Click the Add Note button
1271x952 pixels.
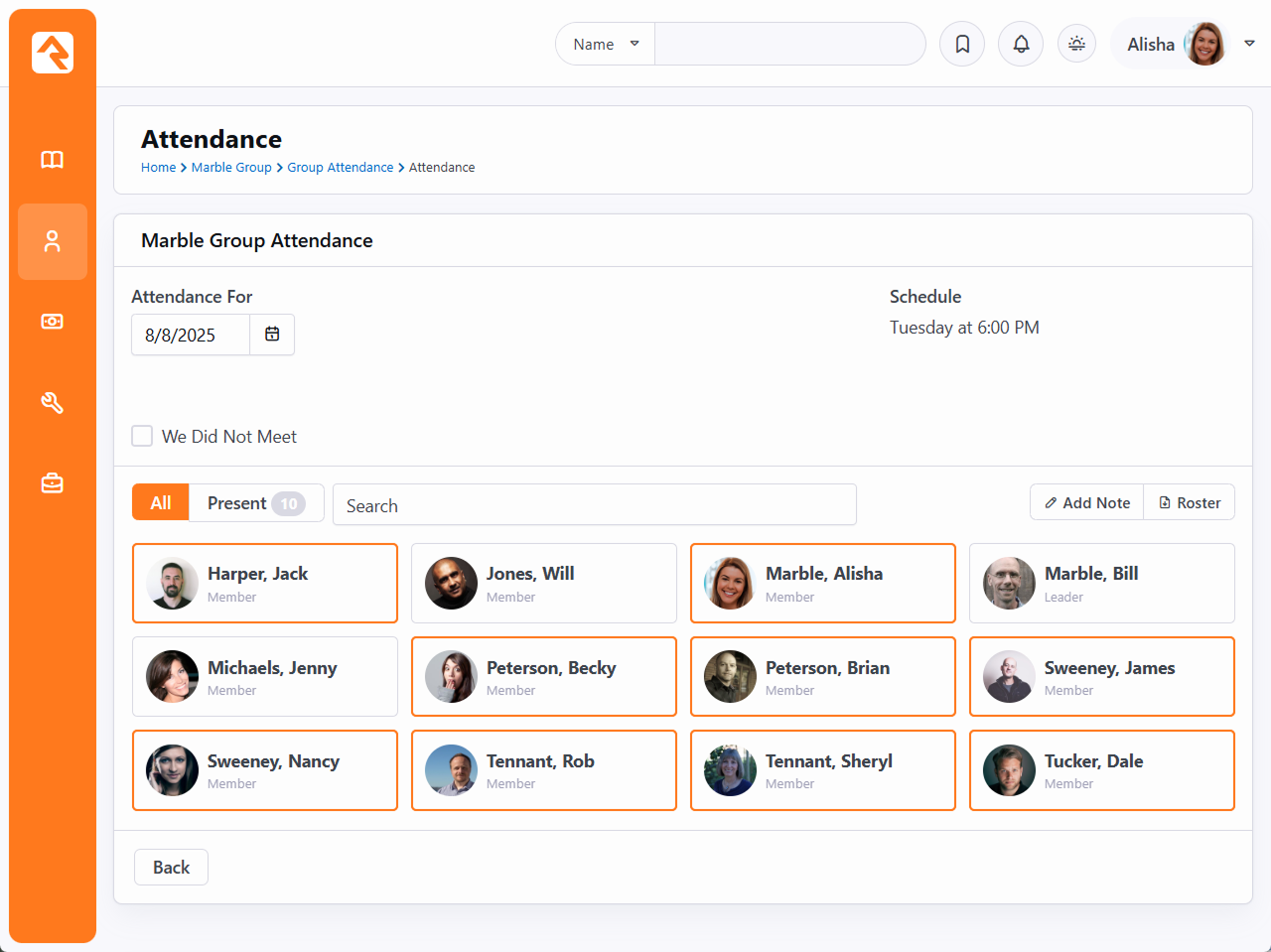point(1086,503)
